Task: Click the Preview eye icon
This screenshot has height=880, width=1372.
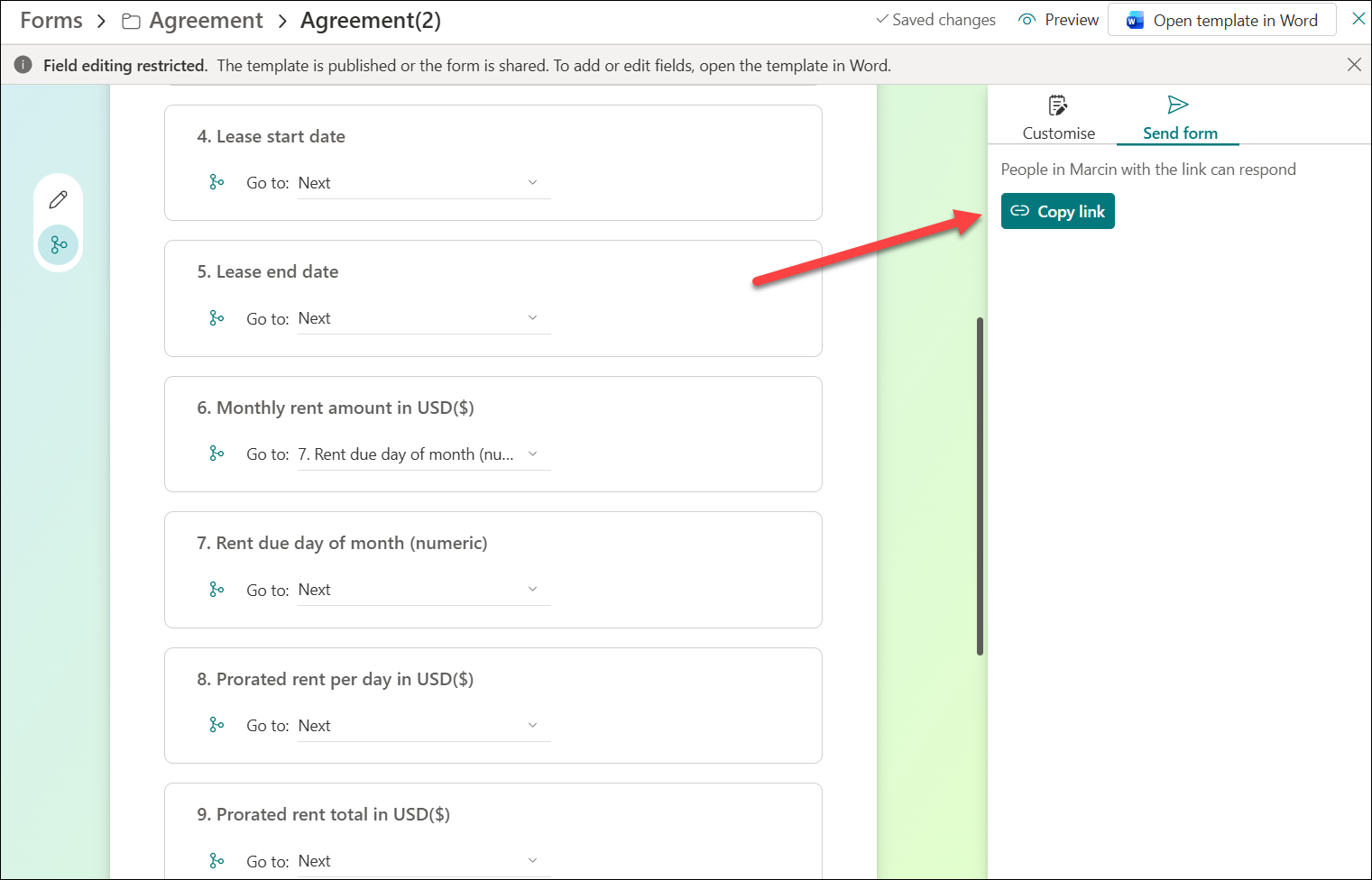Action: coord(1027,20)
